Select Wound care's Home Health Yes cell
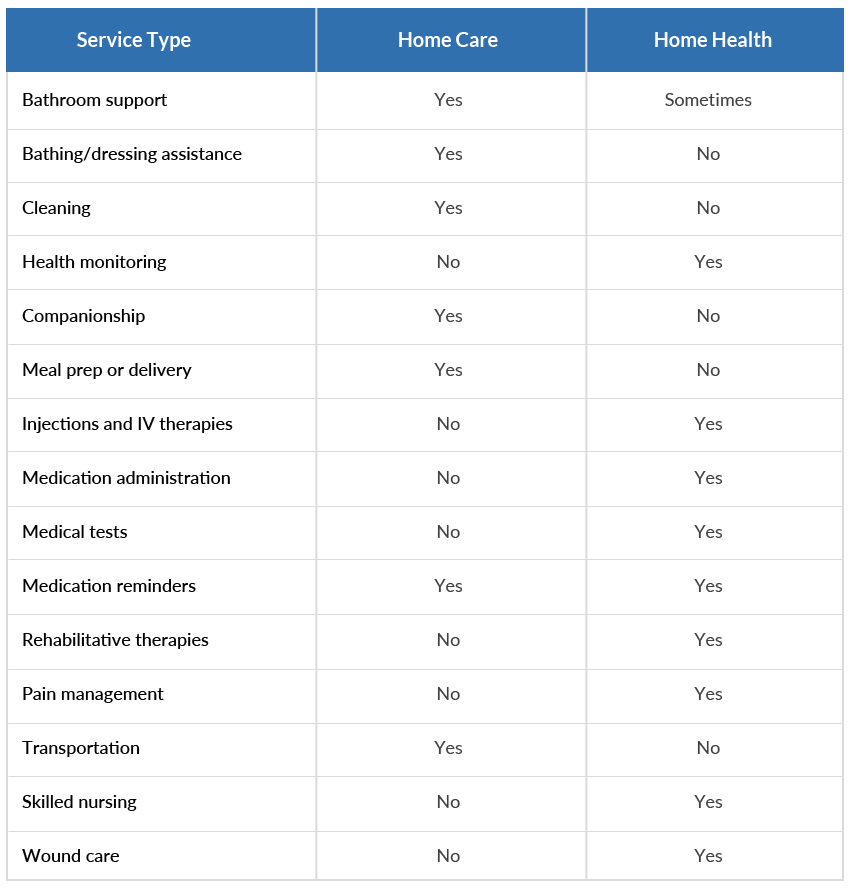Image resolution: width=850 pixels, height=888 pixels. click(x=708, y=856)
